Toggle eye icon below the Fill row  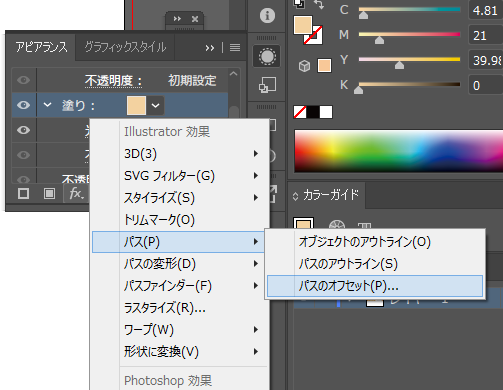click(23, 130)
